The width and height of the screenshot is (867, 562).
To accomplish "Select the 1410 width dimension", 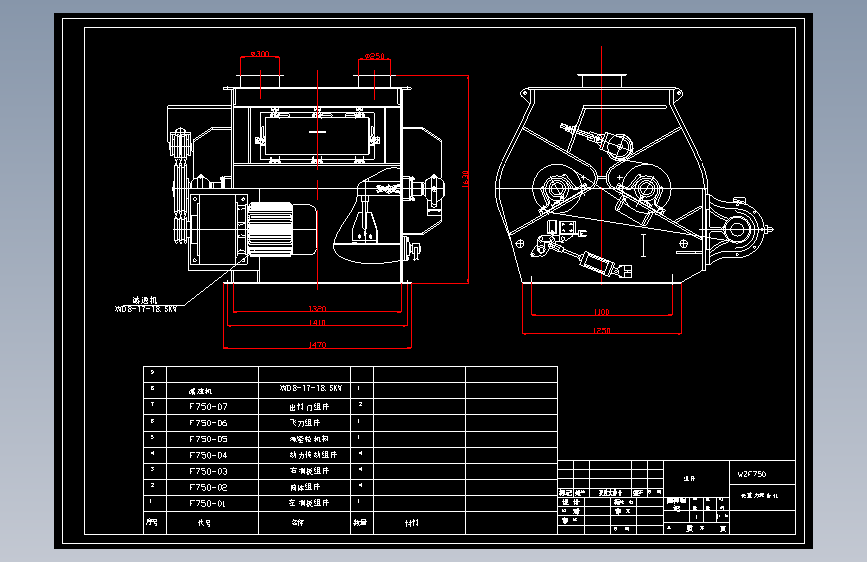I will tap(317, 322).
